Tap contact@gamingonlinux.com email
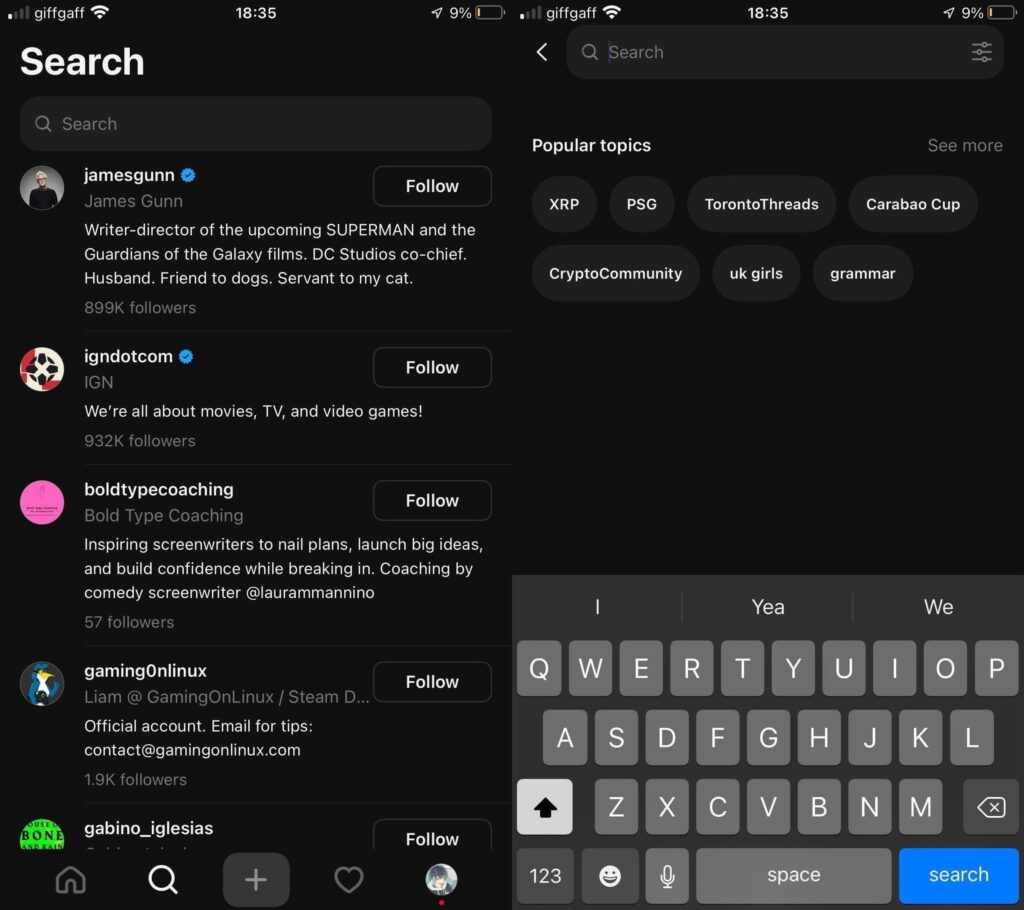 tap(192, 750)
